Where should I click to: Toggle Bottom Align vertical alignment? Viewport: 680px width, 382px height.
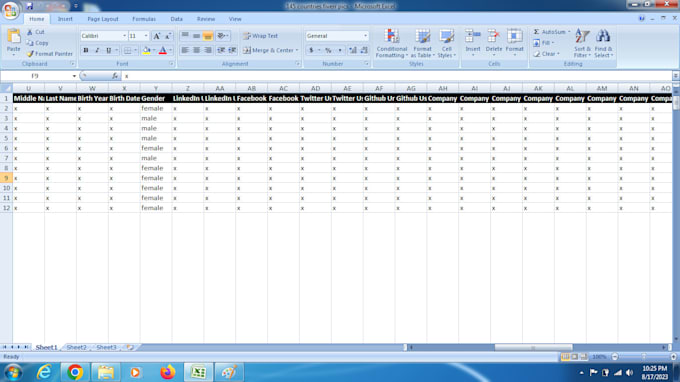tap(208, 36)
